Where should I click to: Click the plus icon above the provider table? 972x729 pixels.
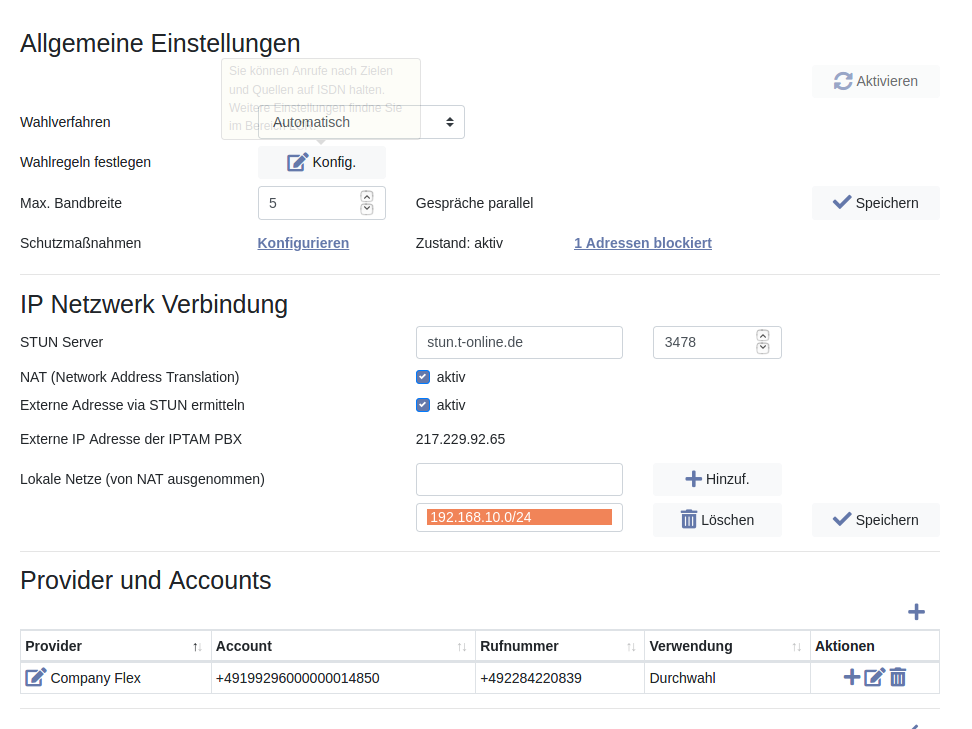click(916, 612)
